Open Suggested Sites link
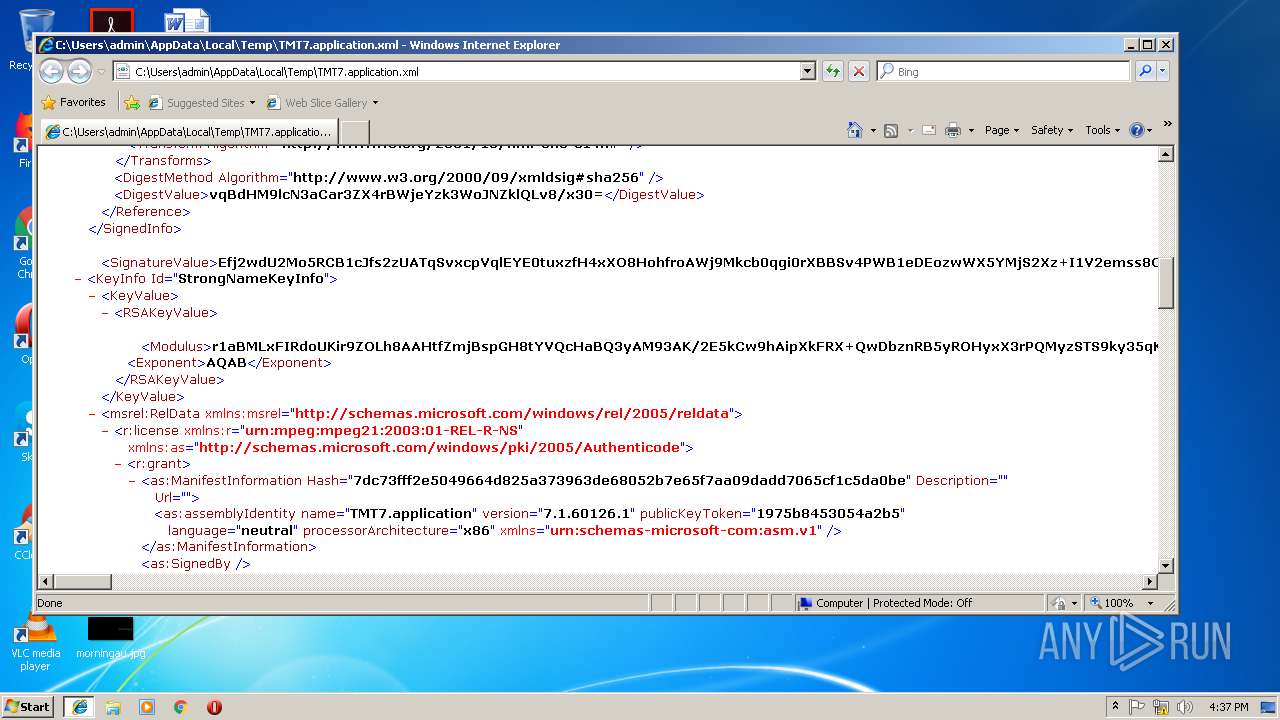Viewport: 1280px width, 720px height. [x=201, y=103]
